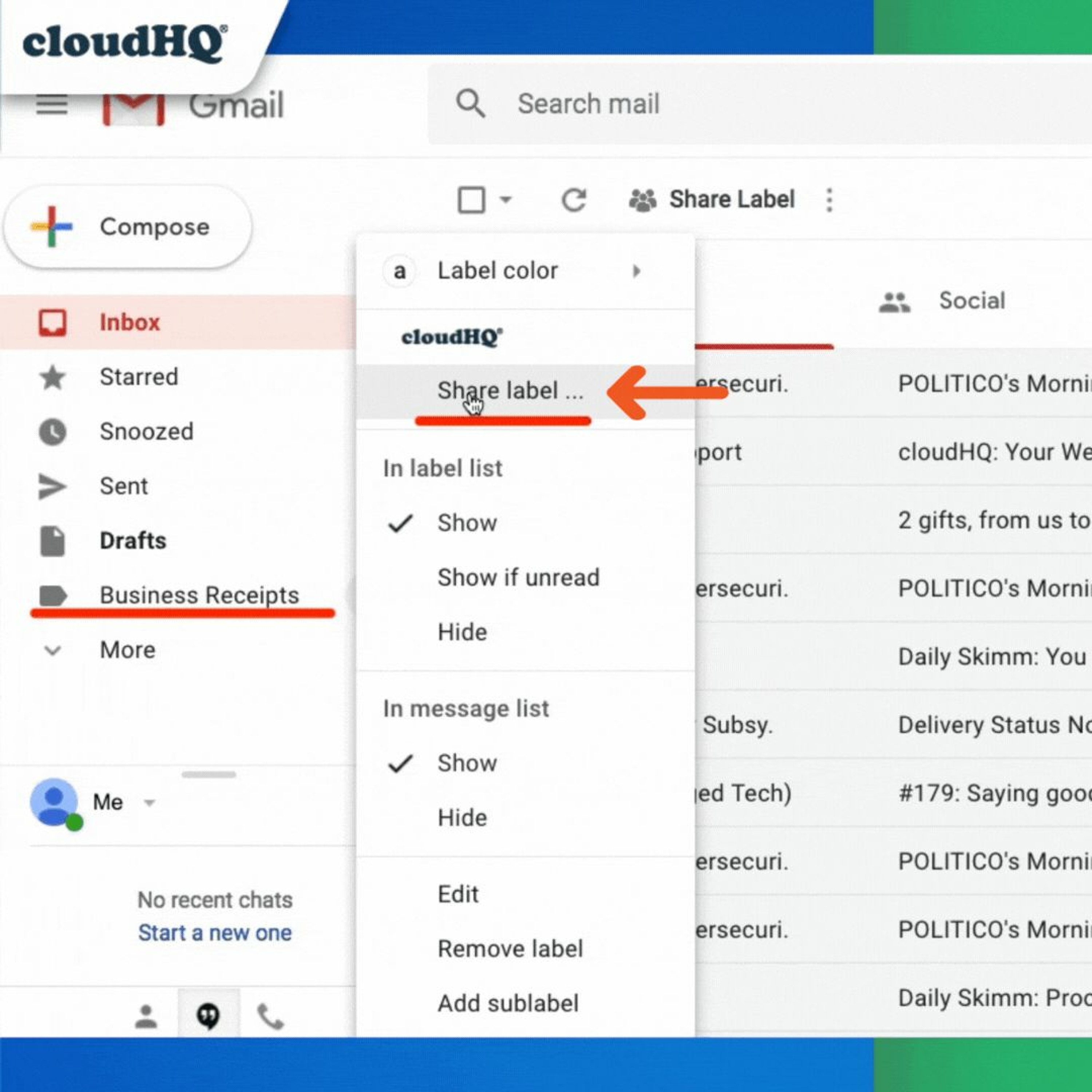
Task: Open the main menu hamburger icon
Action: [52, 105]
